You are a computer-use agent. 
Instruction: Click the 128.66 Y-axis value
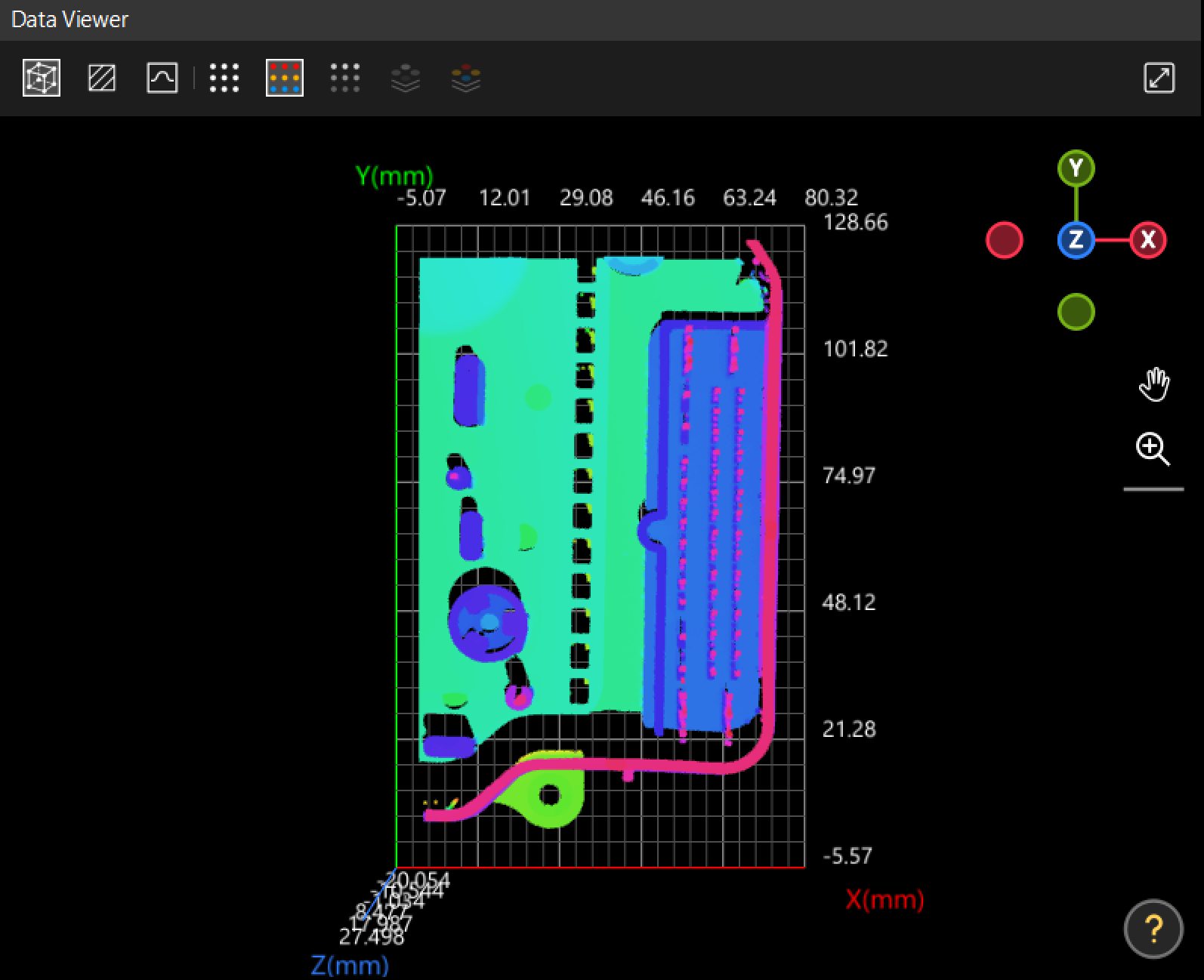855,223
